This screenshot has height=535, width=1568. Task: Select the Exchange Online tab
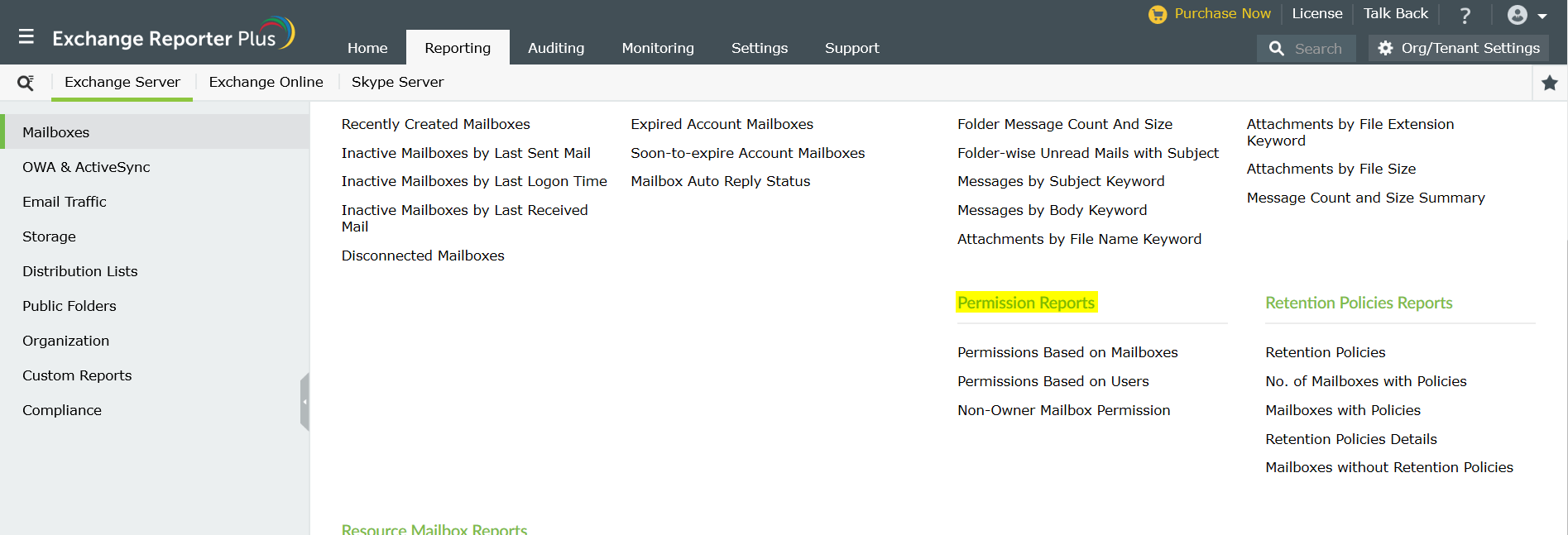266,82
